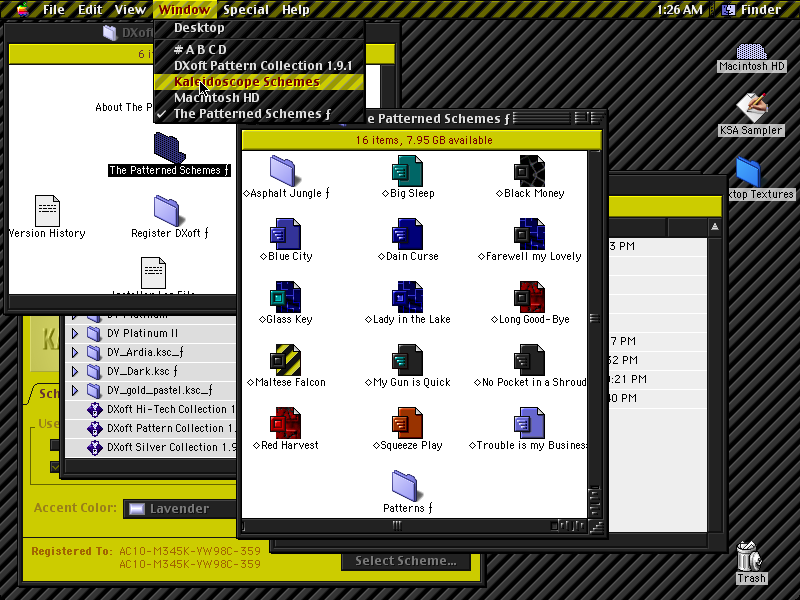Click the horizontal scrollbar thumb in Patterned Schemes

point(397,526)
